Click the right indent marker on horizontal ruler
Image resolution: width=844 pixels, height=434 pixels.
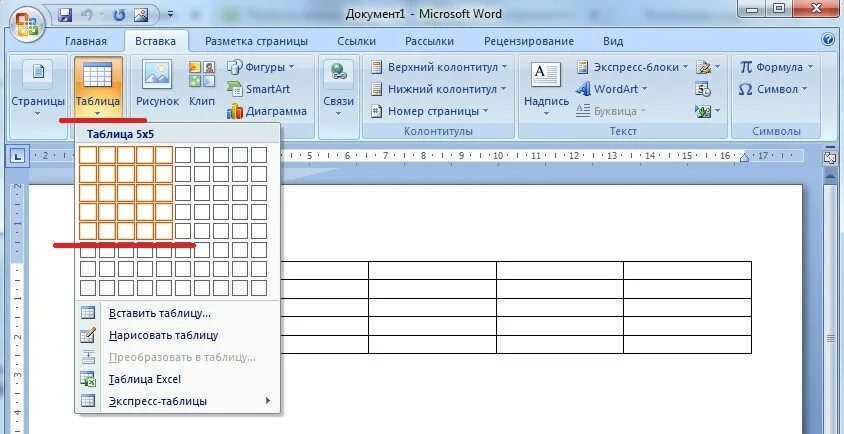744,157
